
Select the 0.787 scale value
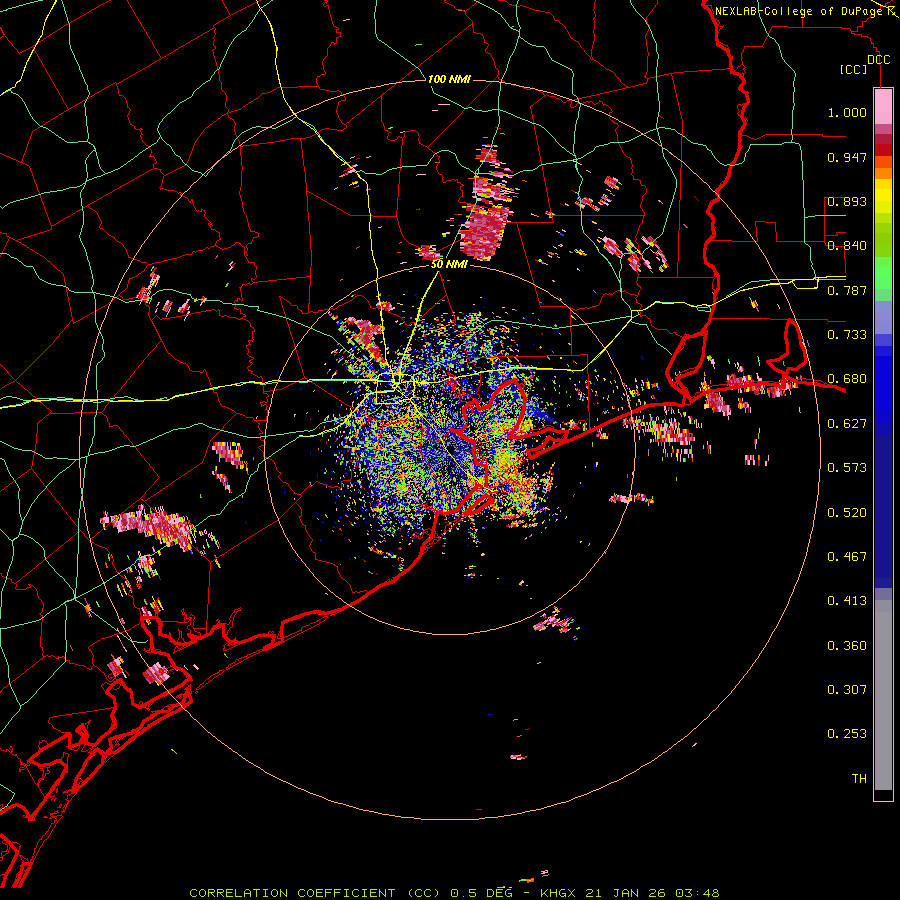coord(847,290)
